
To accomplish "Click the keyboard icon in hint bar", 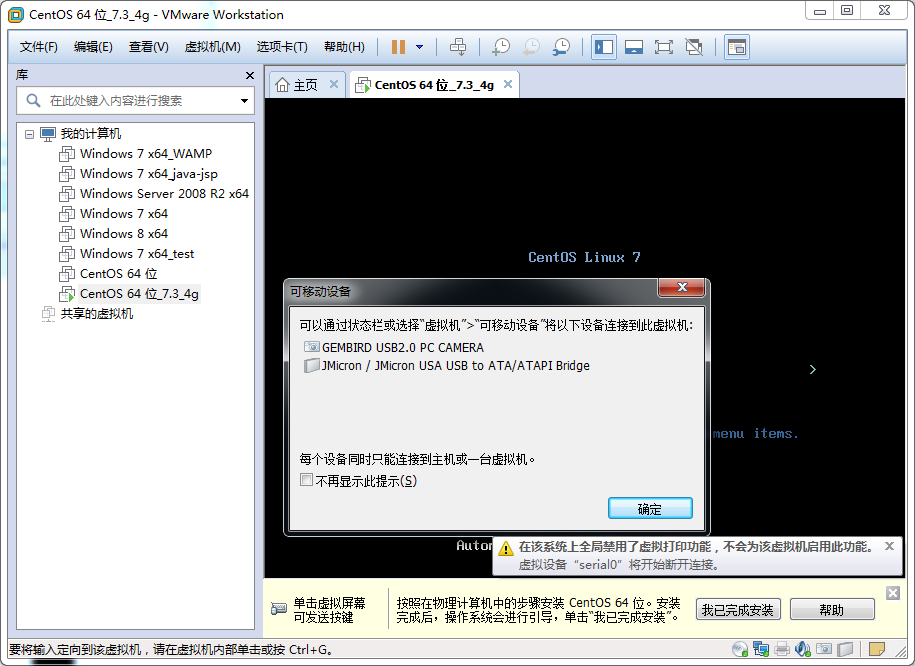I will [x=279, y=609].
